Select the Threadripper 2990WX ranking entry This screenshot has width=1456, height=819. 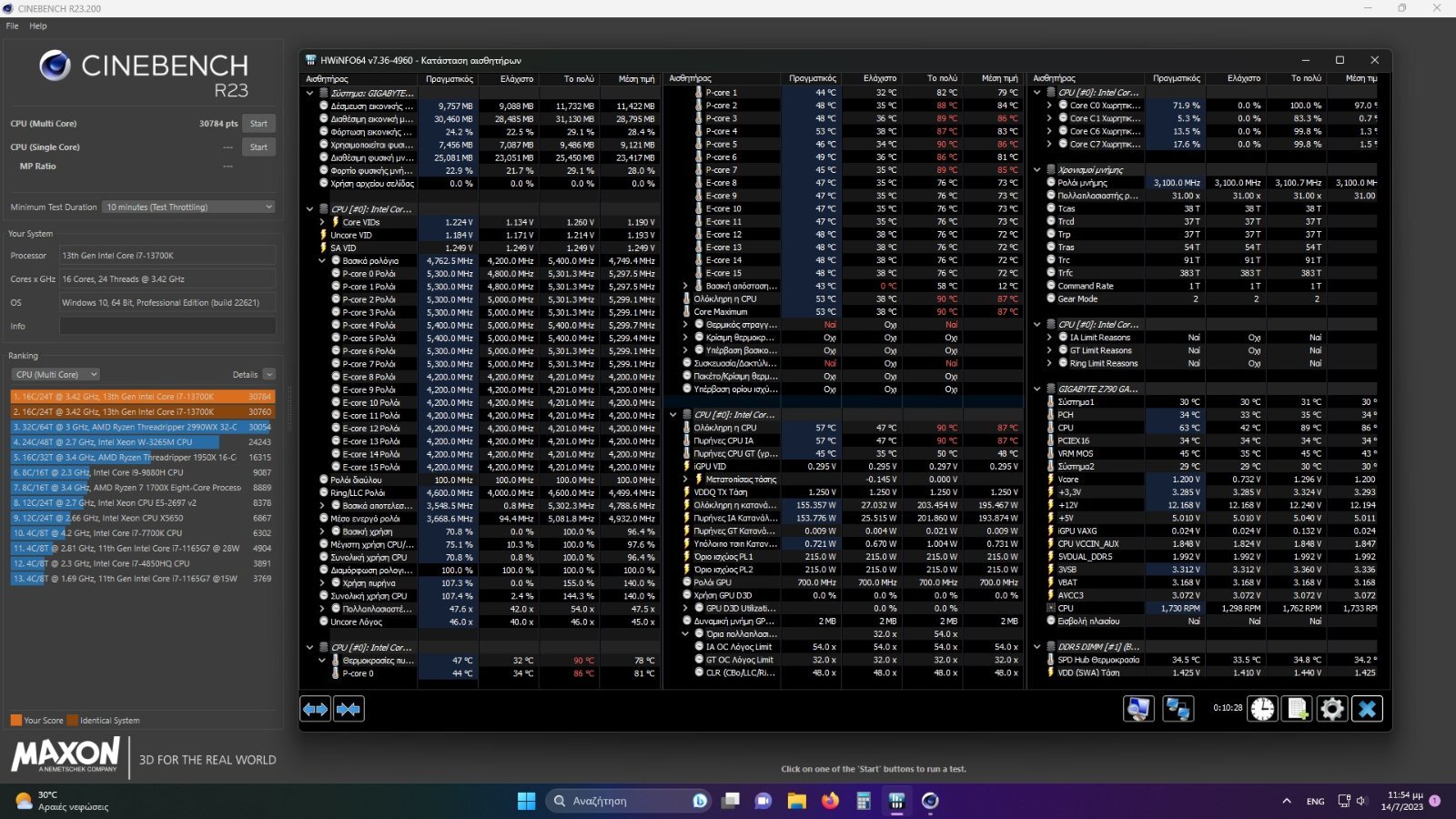point(142,427)
